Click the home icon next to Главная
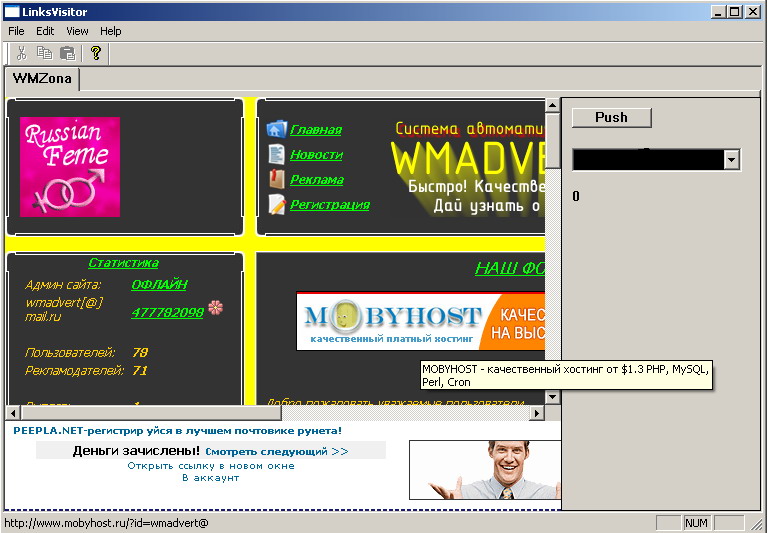The width and height of the screenshot is (767, 533). pyautogui.click(x=276, y=130)
